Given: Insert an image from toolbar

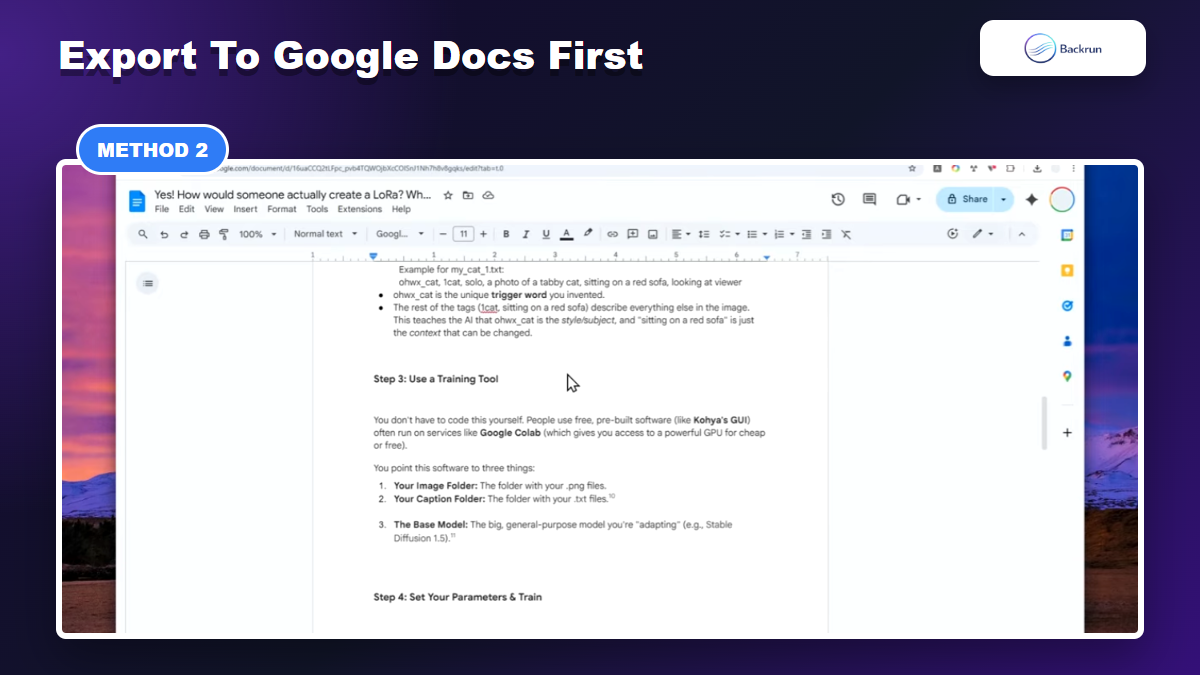Looking at the screenshot, I should [x=653, y=234].
